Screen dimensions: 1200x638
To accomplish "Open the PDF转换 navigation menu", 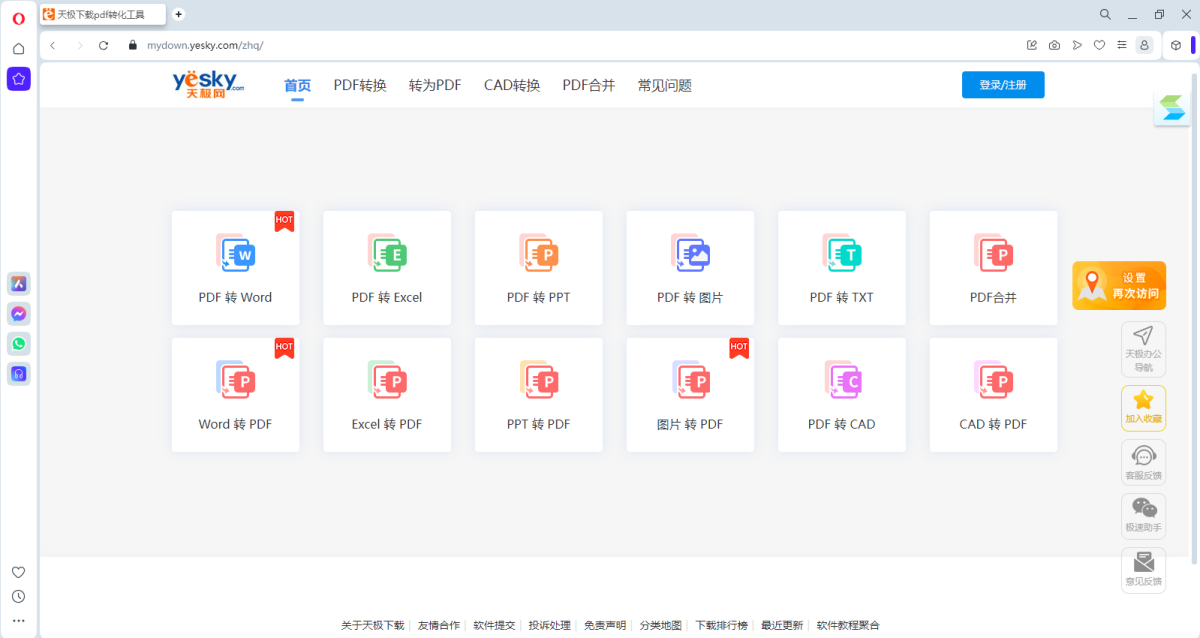I will (x=360, y=85).
